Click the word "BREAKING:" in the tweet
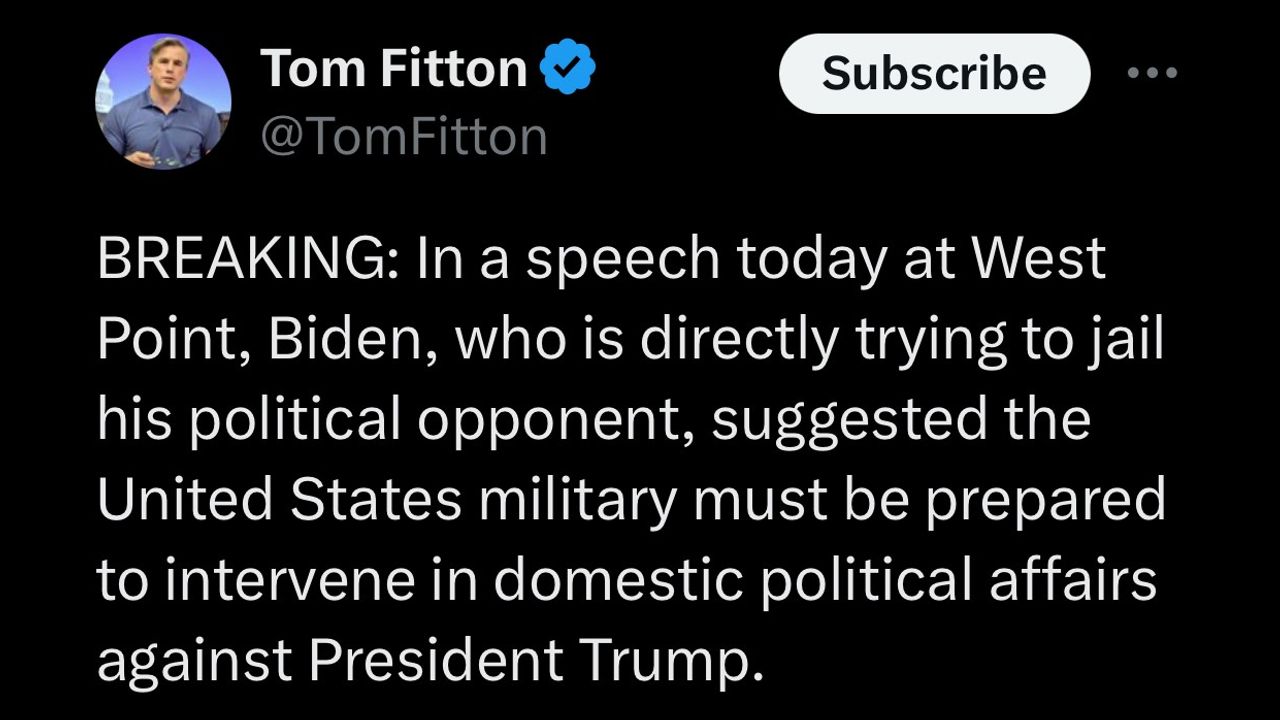Image resolution: width=1280 pixels, height=720 pixels. [247, 259]
